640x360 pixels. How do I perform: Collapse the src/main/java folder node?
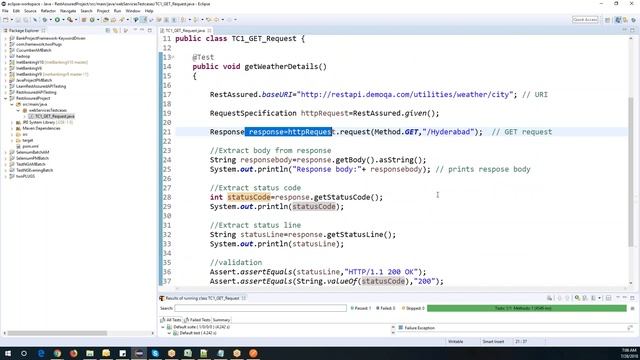point(12,104)
